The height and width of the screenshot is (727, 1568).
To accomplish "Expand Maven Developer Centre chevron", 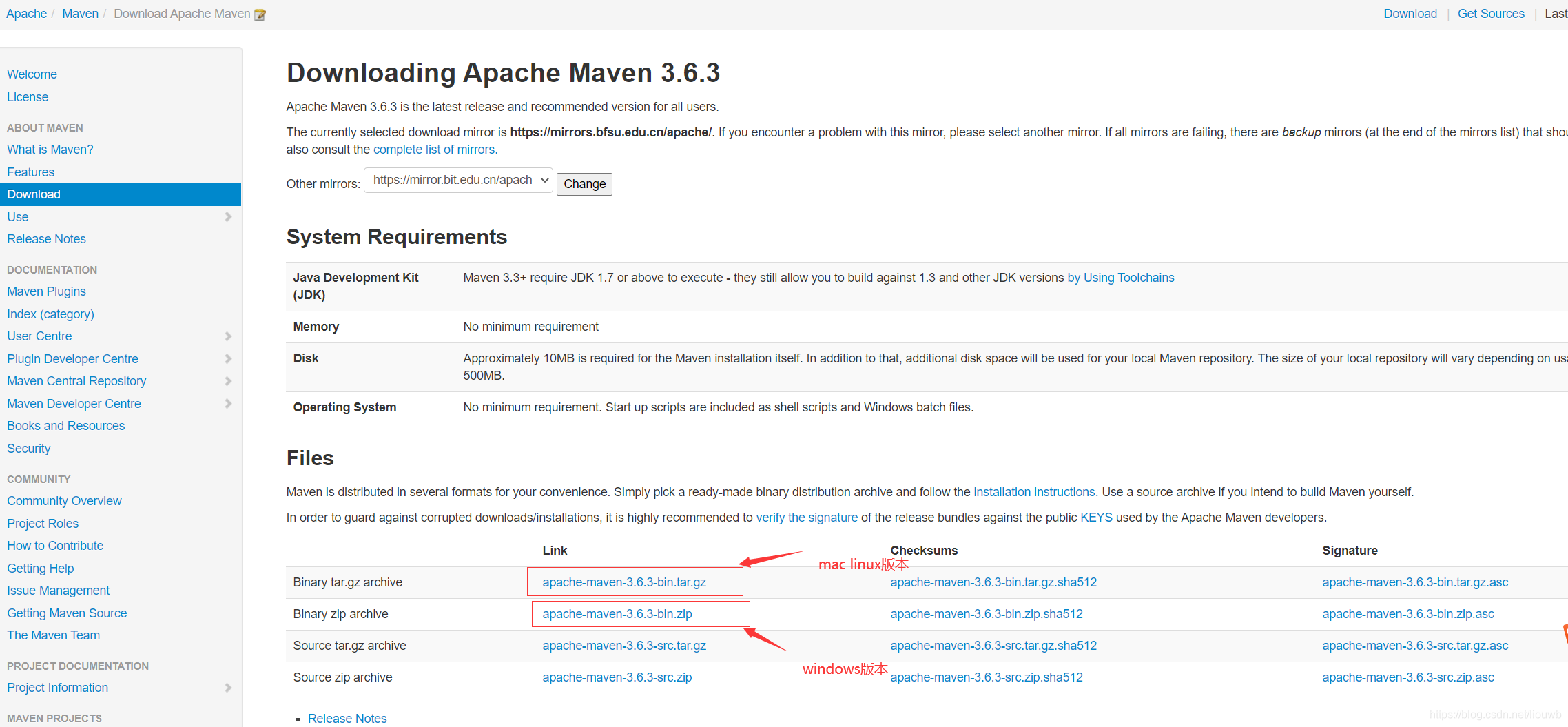I will pyautogui.click(x=228, y=404).
